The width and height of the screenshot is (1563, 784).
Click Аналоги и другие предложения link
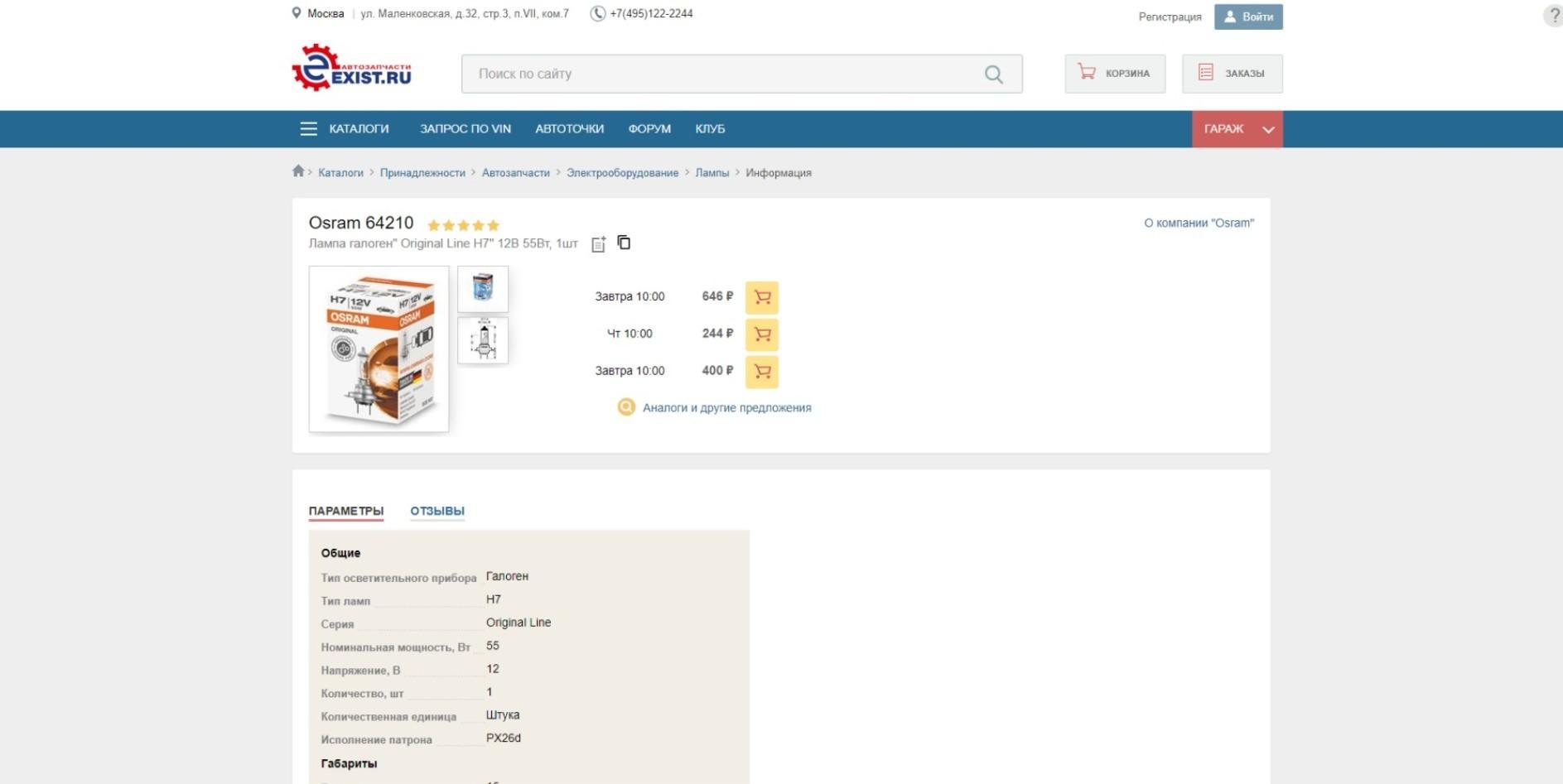727,407
